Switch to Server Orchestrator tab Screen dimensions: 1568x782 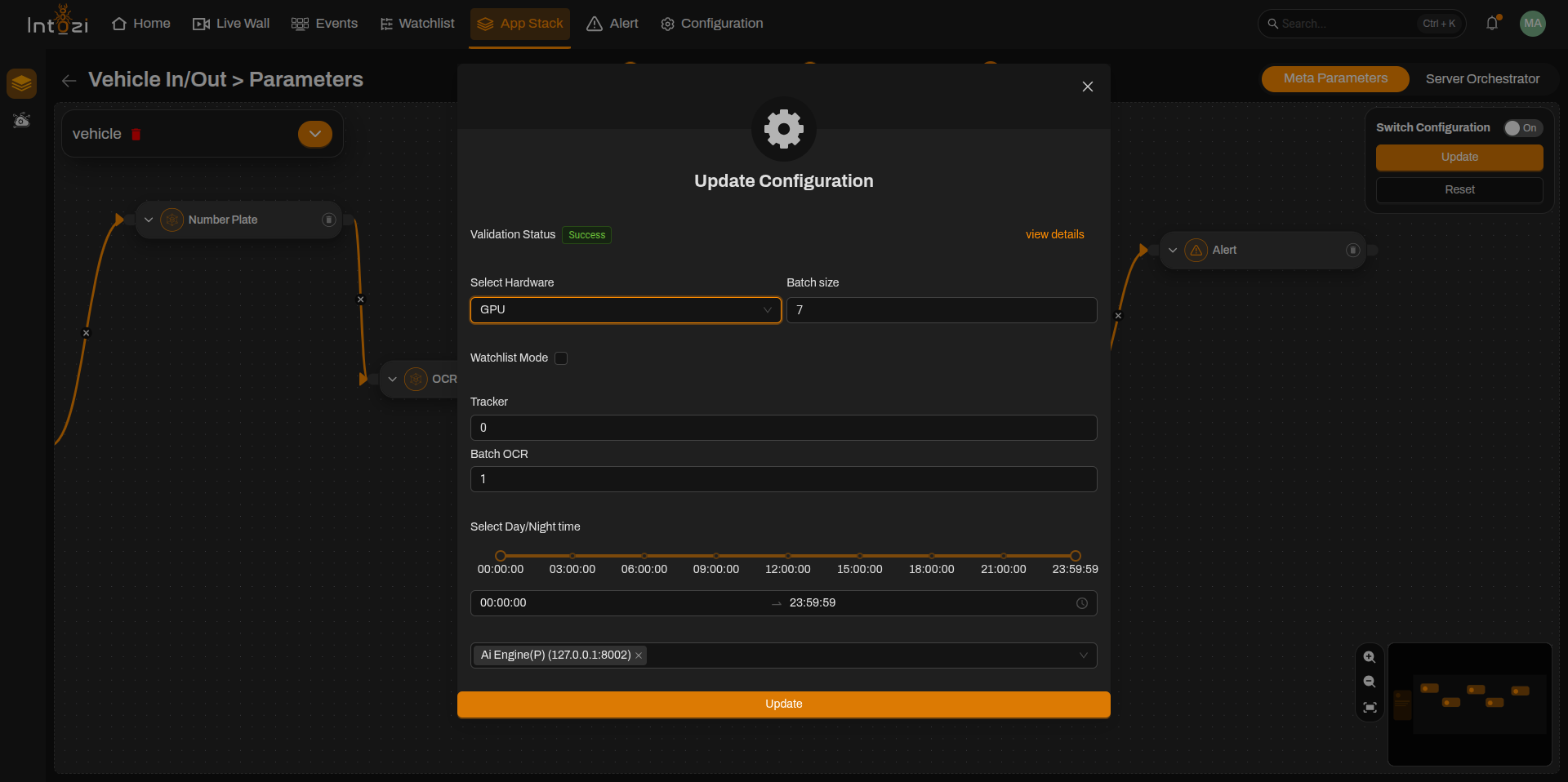point(1482,79)
